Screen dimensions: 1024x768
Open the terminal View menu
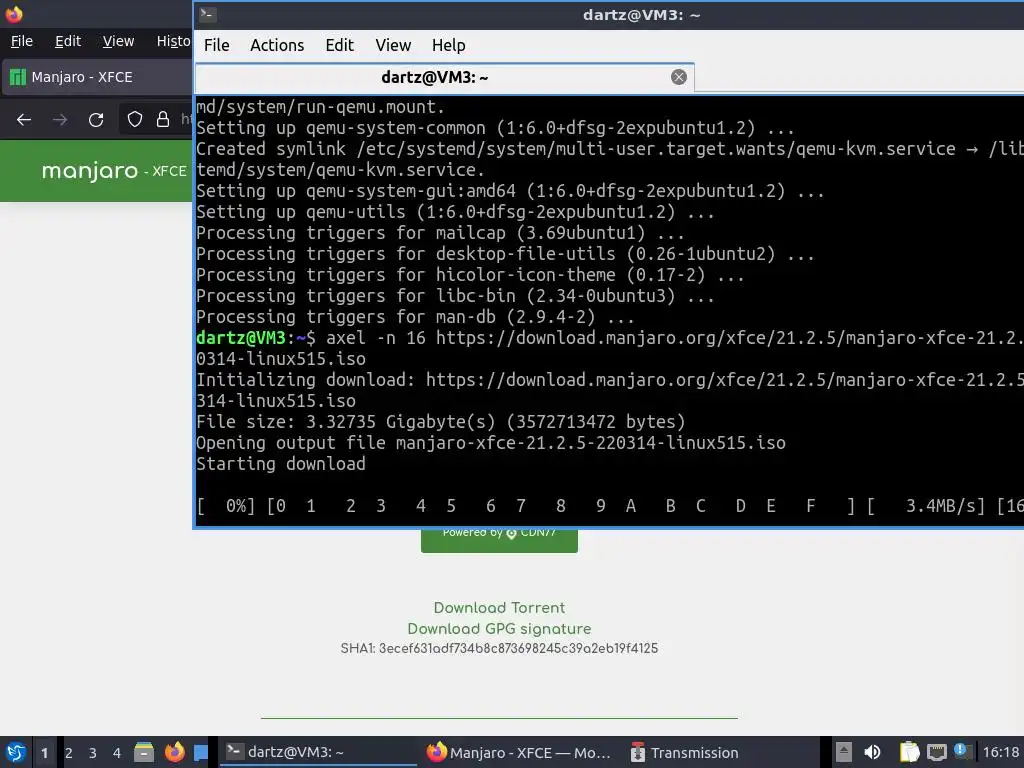pyautogui.click(x=392, y=45)
